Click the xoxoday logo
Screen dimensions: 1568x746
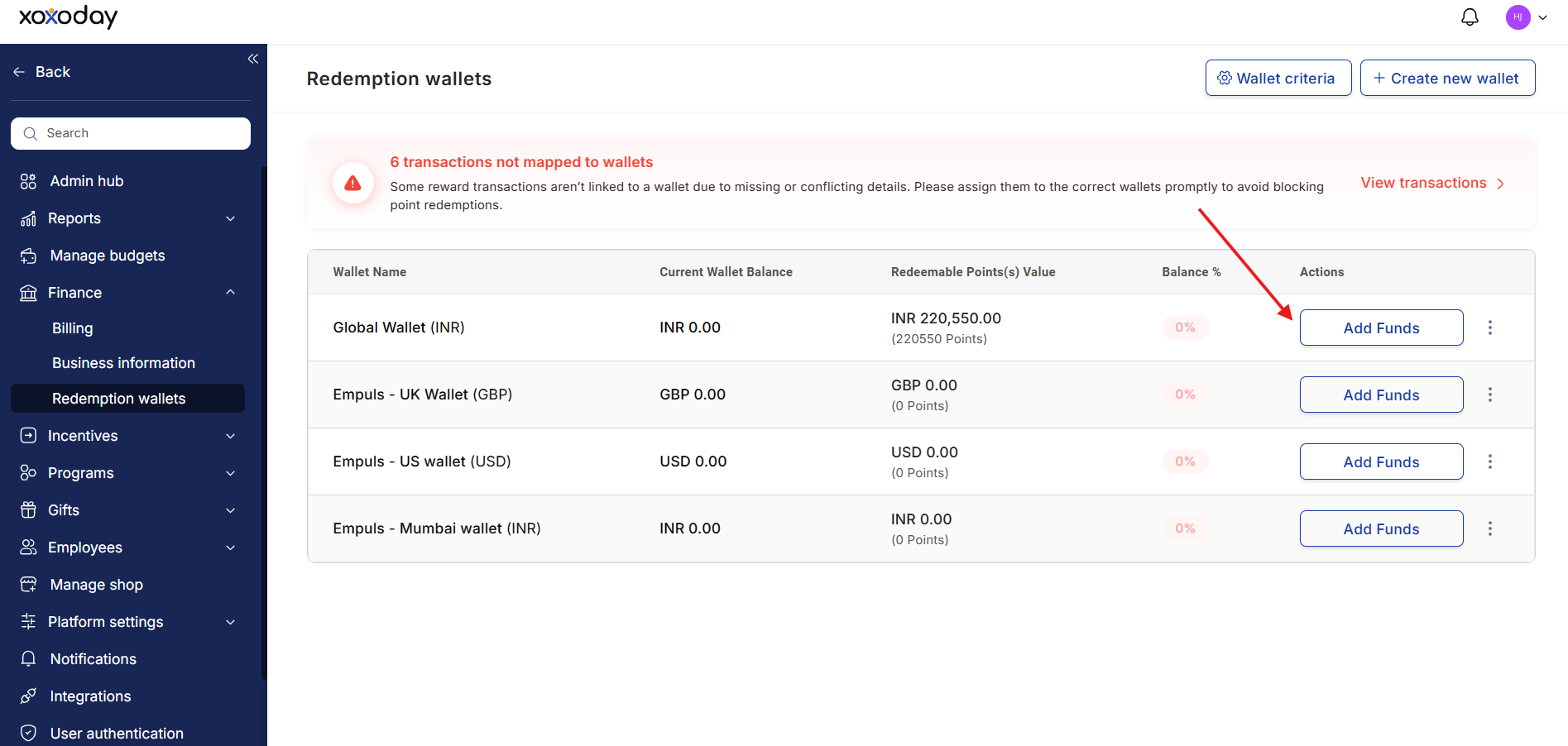68,17
